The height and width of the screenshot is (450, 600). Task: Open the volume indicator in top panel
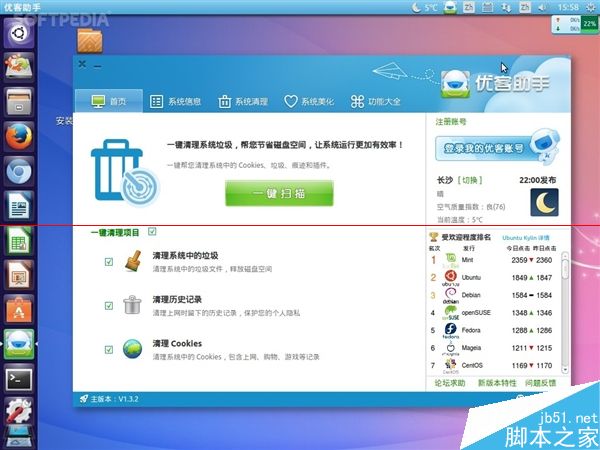pyautogui.click(x=542, y=7)
